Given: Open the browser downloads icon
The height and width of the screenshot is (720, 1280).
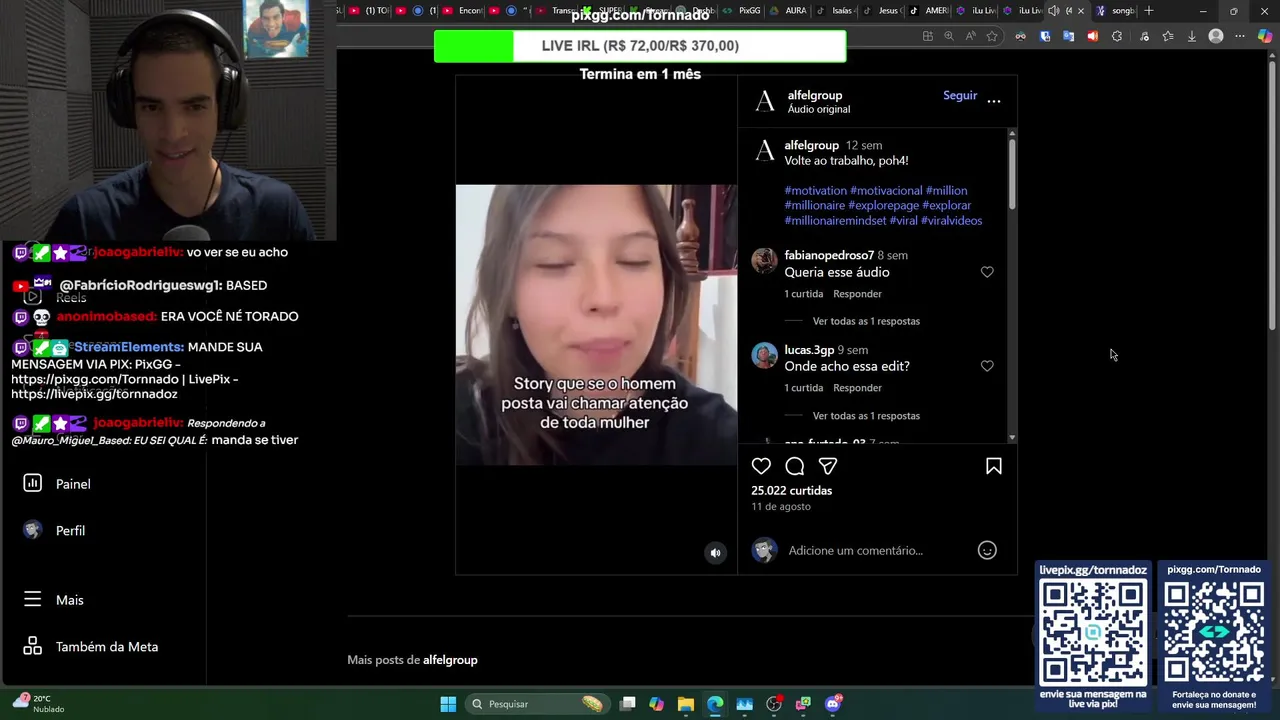Looking at the screenshot, I should pyautogui.click(x=1191, y=36).
